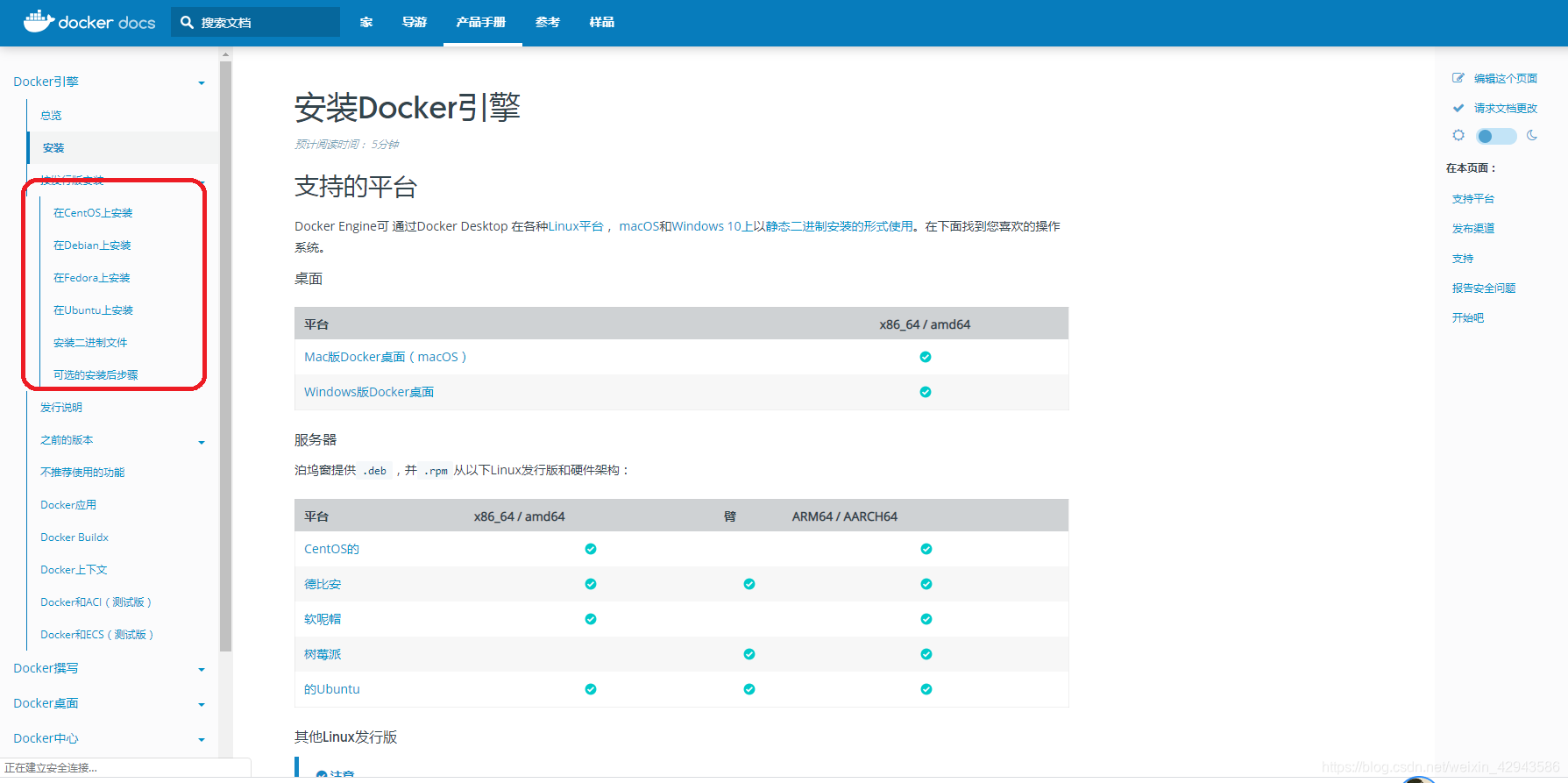Open the 软呢帽 platform link
The image size is (1568, 783).
tap(323, 619)
